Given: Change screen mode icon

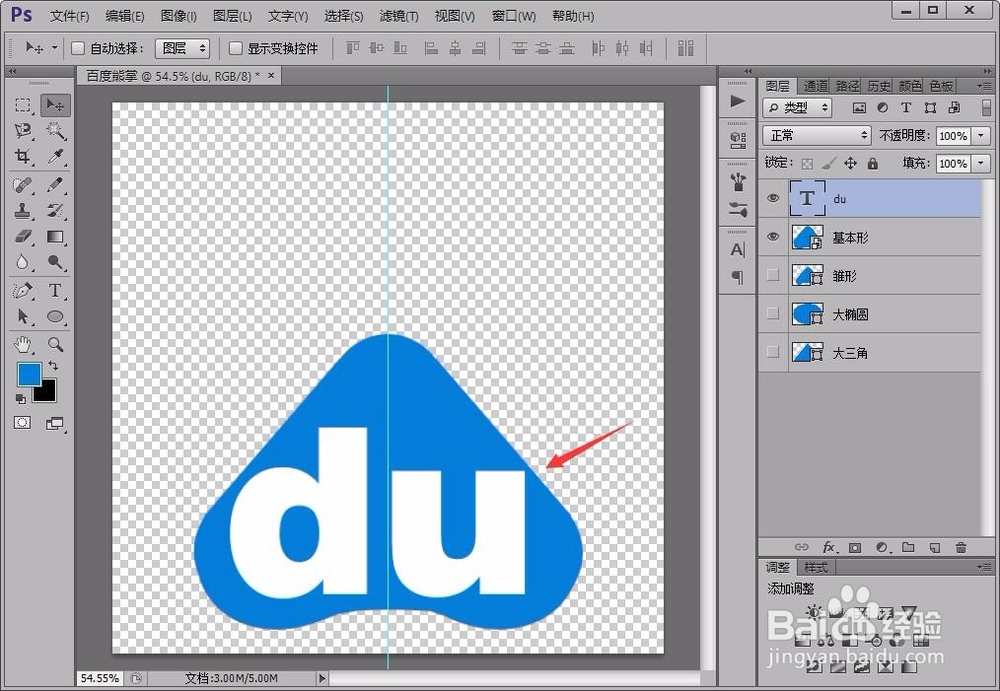Looking at the screenshot, I should (x=55, y=424).
